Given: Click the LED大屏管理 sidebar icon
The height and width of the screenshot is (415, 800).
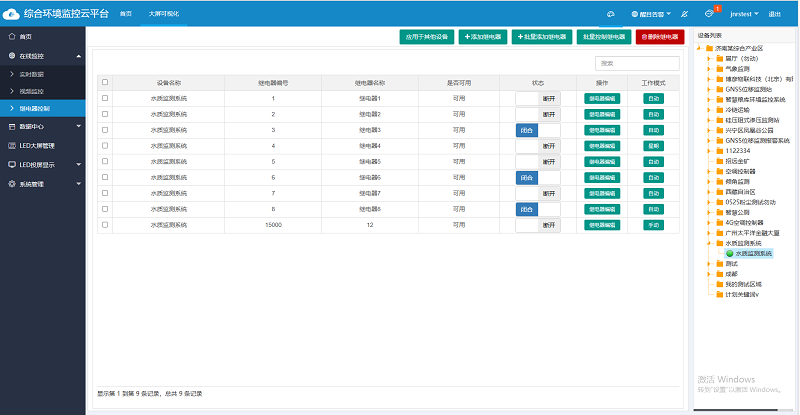Looking at the screenshot, I should pyautogui.click(x=11, y=146).
